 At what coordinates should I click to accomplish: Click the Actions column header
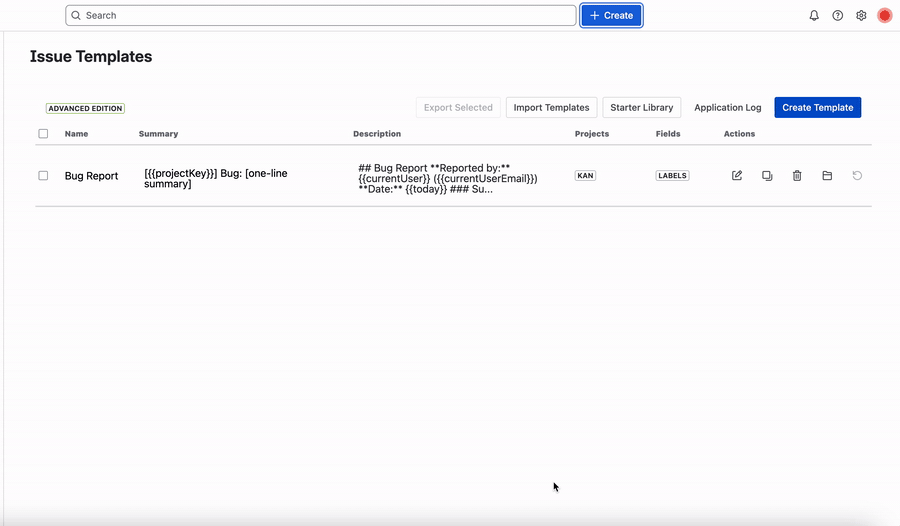click(739, 134)
